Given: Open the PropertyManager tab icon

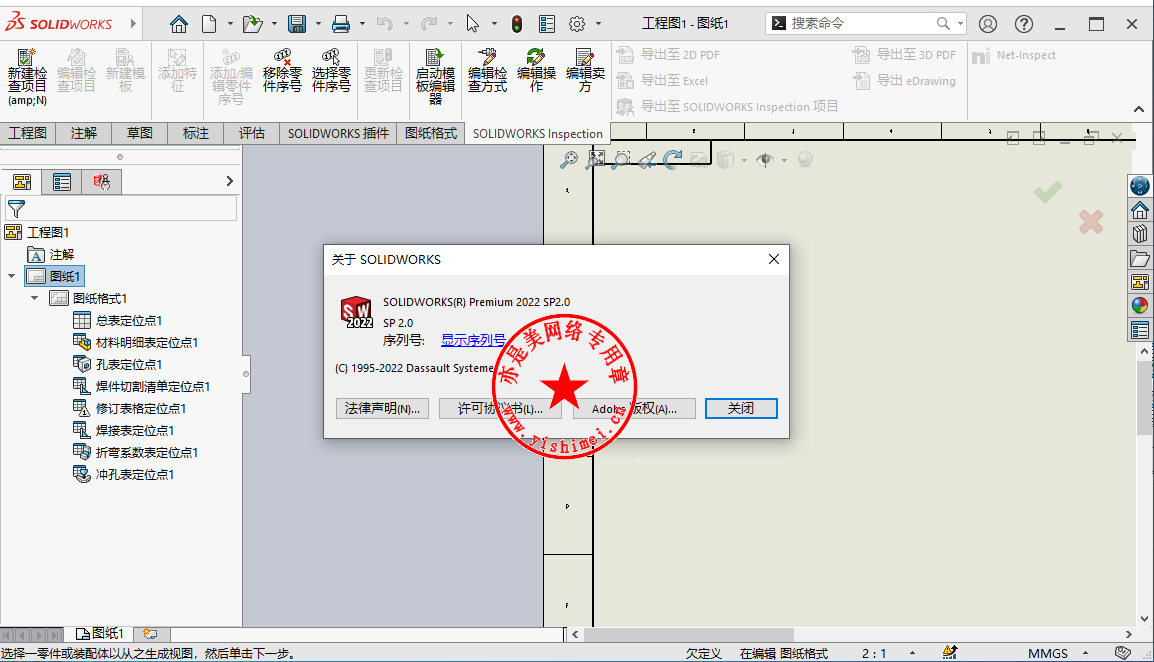Looking at the screenshot, I should click(x=62, y=182).
